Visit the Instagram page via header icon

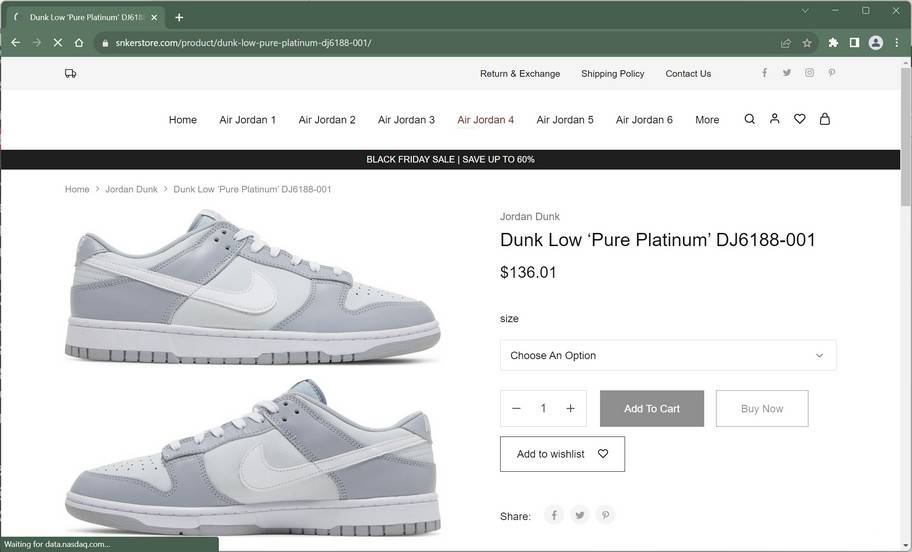pos(809,73)
